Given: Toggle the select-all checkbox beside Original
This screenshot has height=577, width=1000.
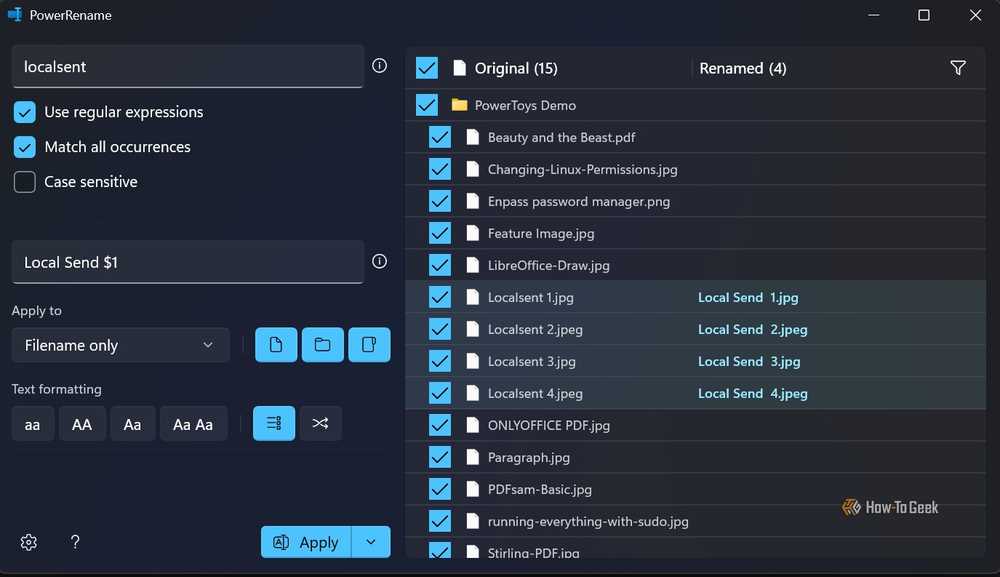Looking at the screenshot, I should [x=427, y=68].
